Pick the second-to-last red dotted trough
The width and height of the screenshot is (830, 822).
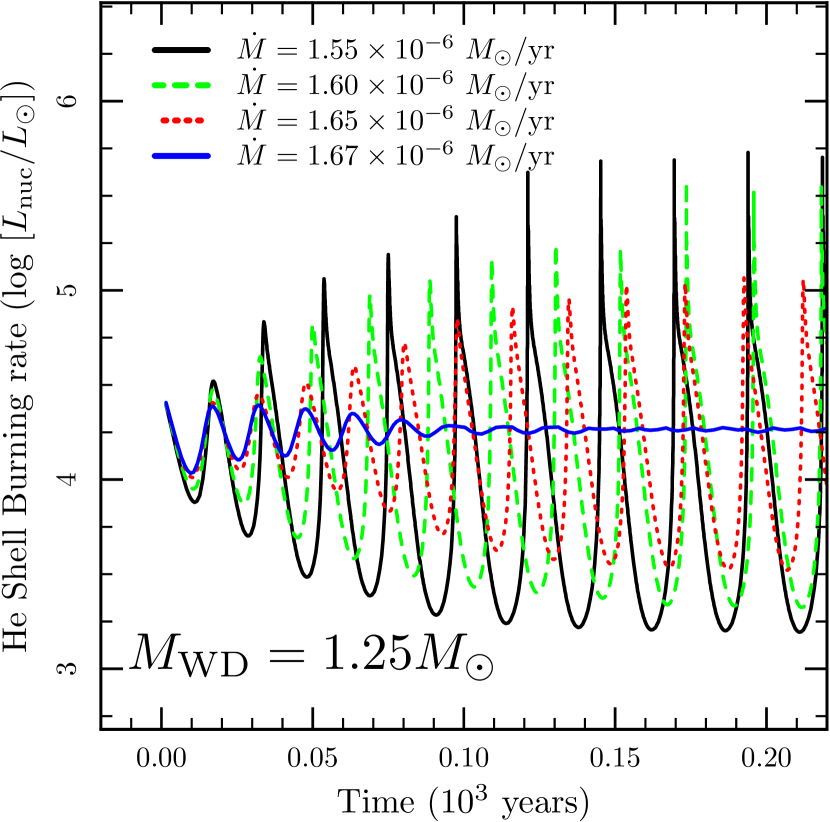pos(729,567)
